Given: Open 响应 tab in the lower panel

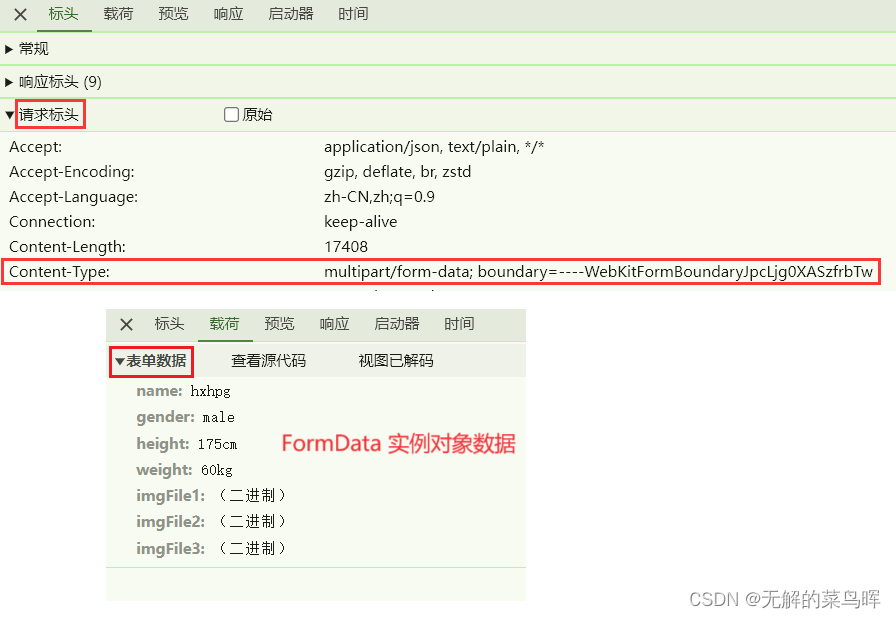Looking at the screenshot, I should (334, 324).
